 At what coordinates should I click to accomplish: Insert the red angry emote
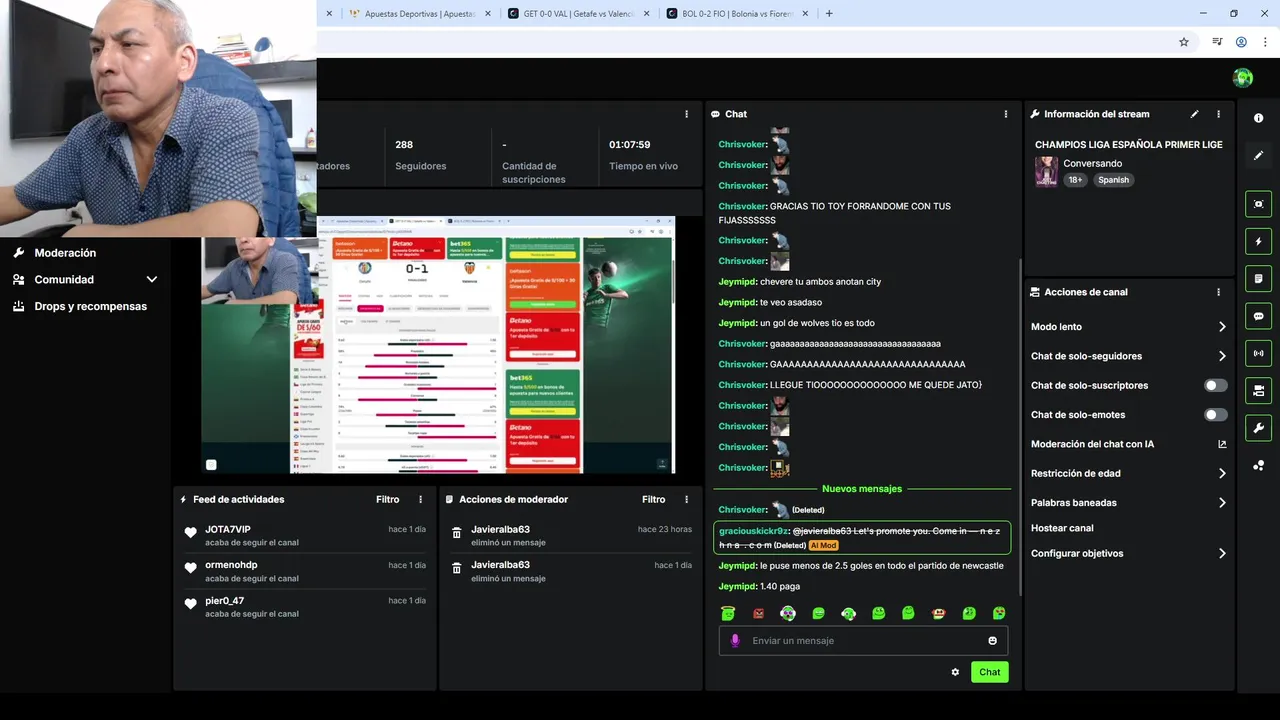758,613
